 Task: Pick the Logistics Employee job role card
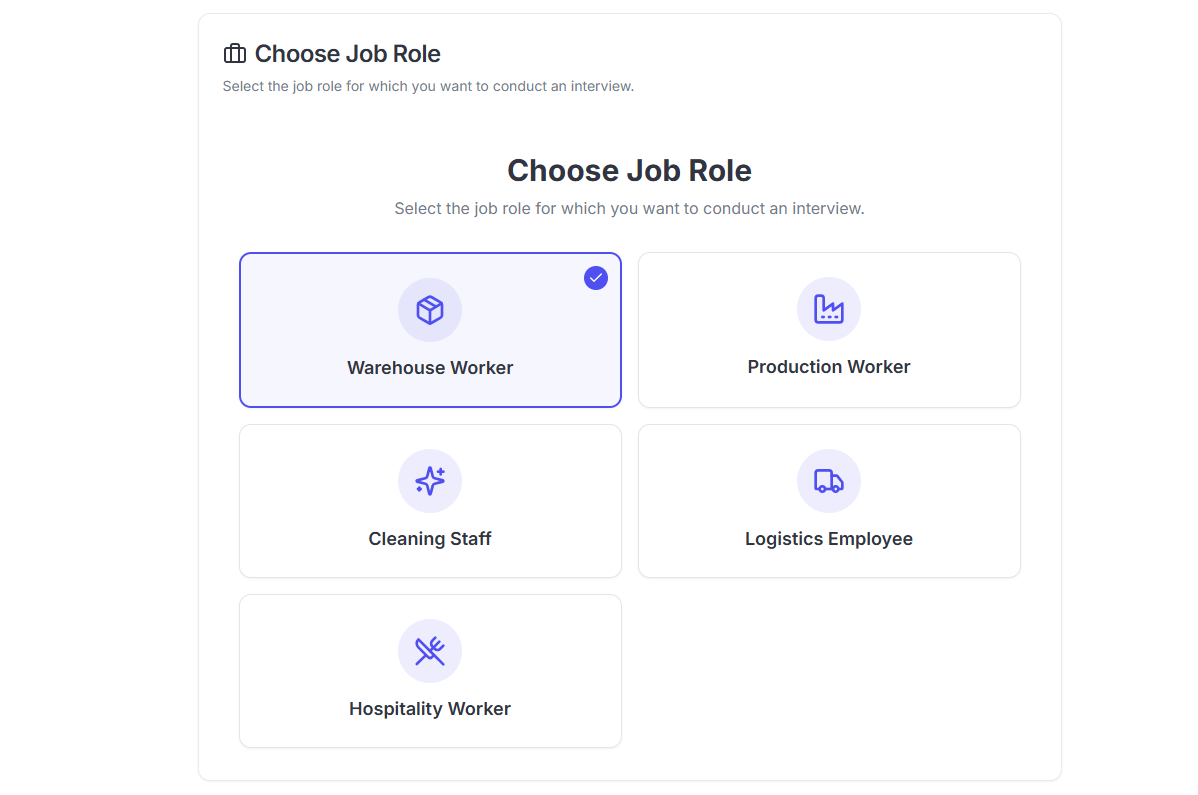[829, 501]
